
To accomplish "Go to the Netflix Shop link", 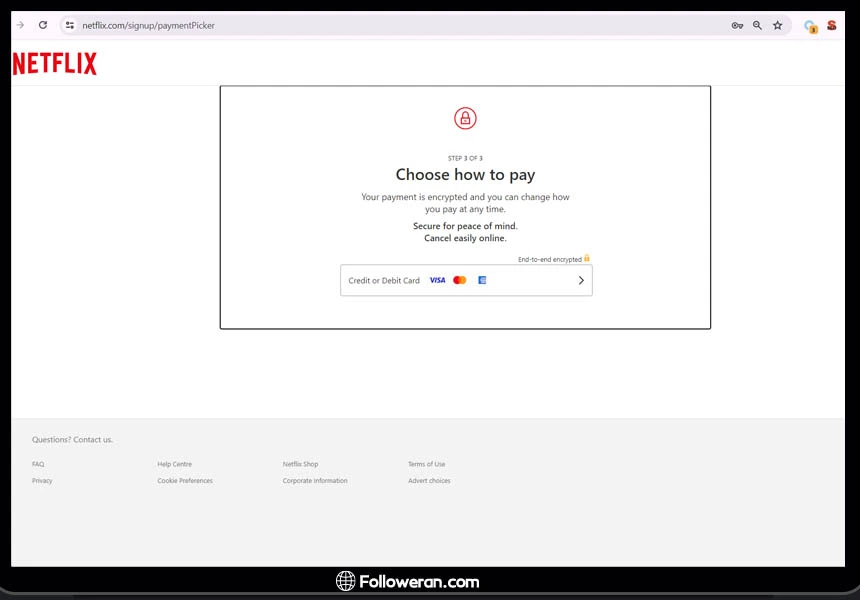I will (x=300, y=464).
